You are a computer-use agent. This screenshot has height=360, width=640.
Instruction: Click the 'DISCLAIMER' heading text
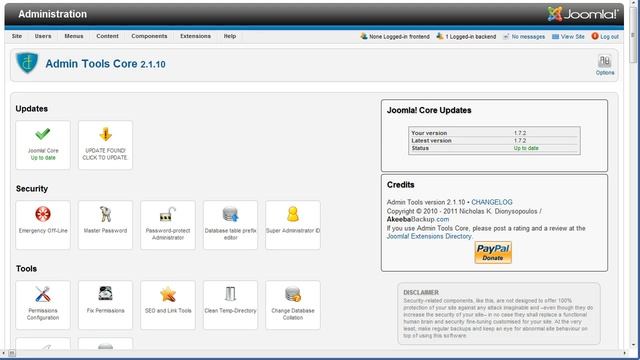pos(421,293)
